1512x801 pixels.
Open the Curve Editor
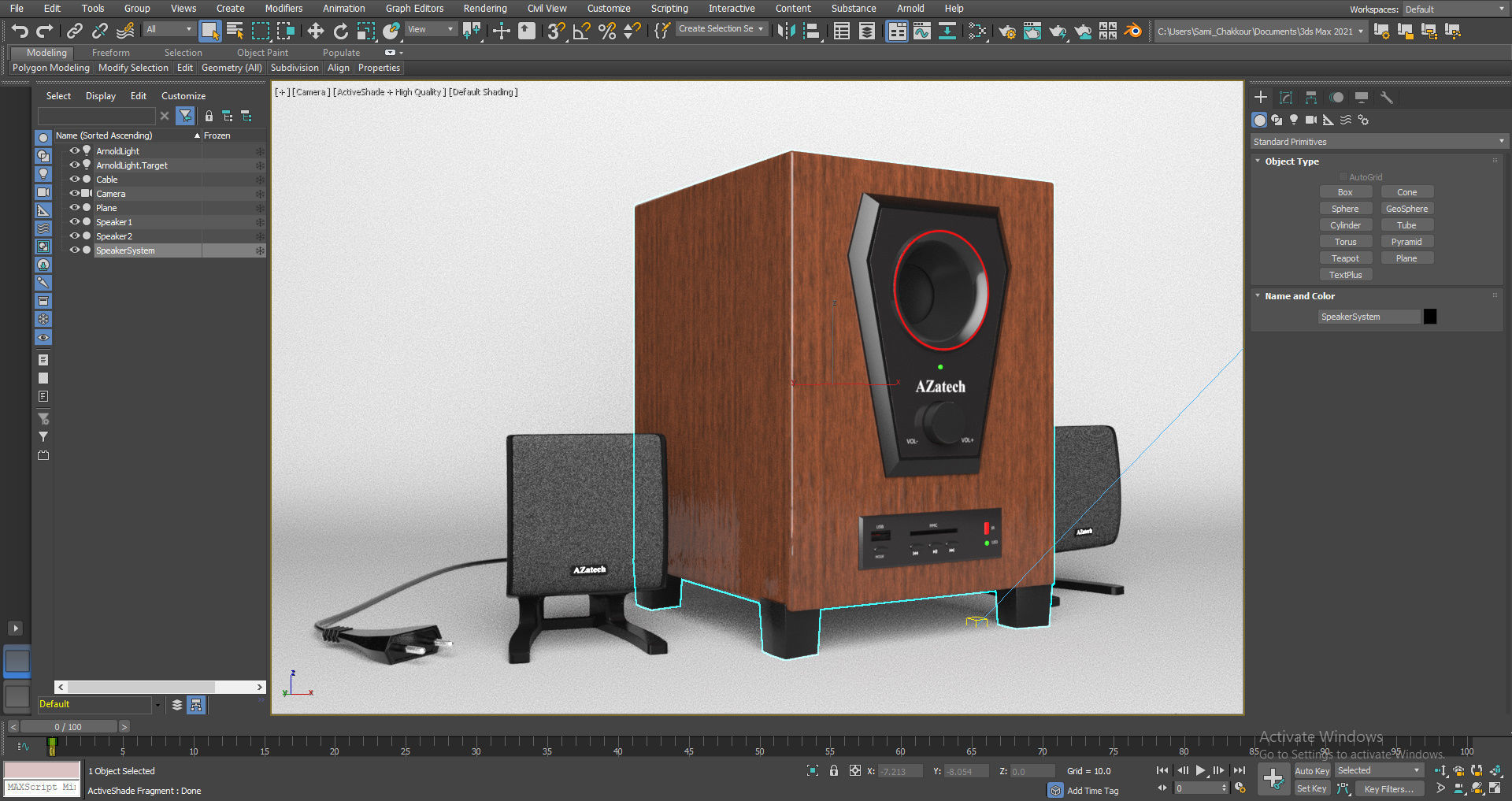(x=922, y=31)
